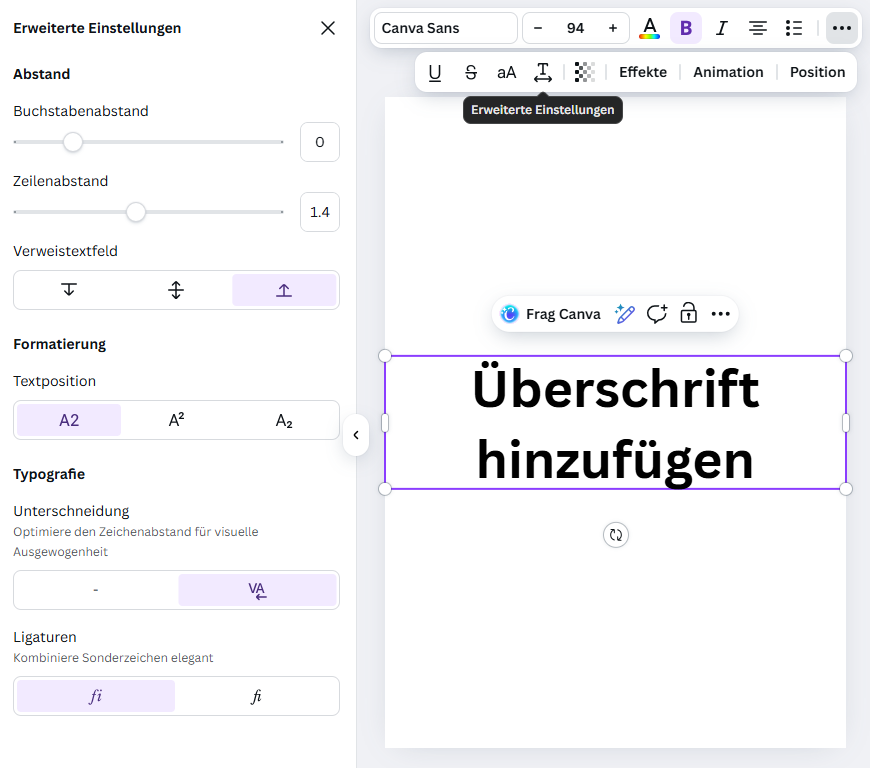Open the Effekte menu
The height and width of the screenshot is (768, 870).
[642, 72]
